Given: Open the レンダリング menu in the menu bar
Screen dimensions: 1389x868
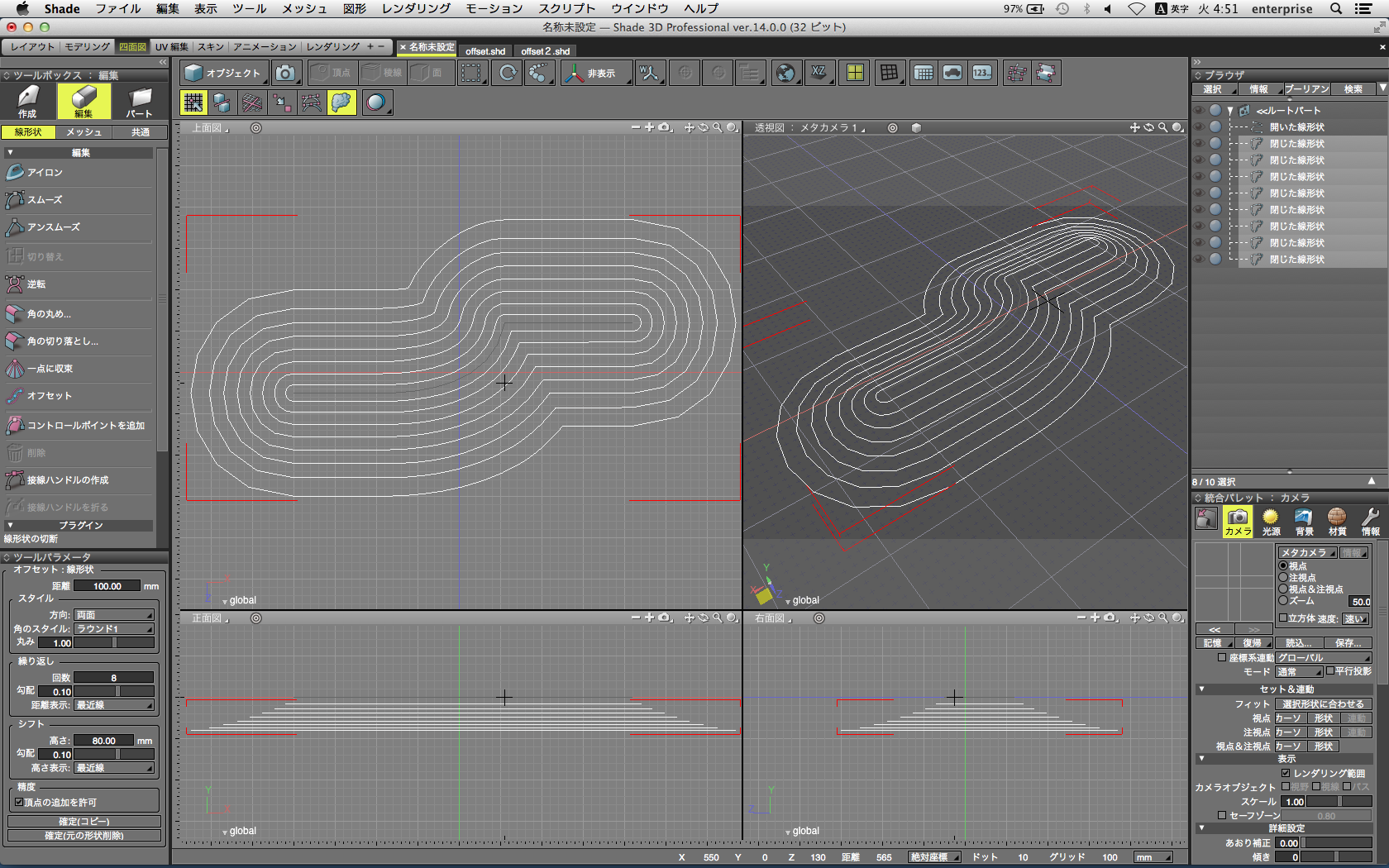Looking at the screenshot, I should (x=416, y=8).
